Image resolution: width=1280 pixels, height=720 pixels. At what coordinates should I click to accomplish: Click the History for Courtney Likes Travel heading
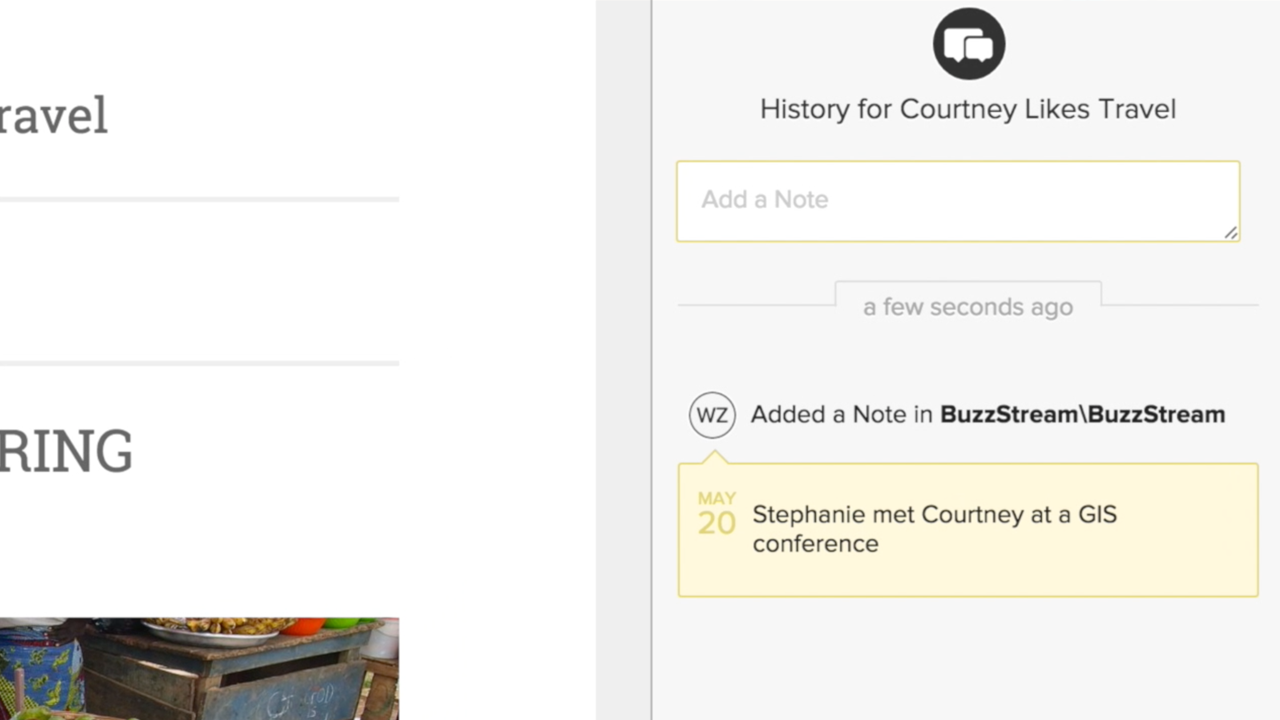tap(967, 109)
